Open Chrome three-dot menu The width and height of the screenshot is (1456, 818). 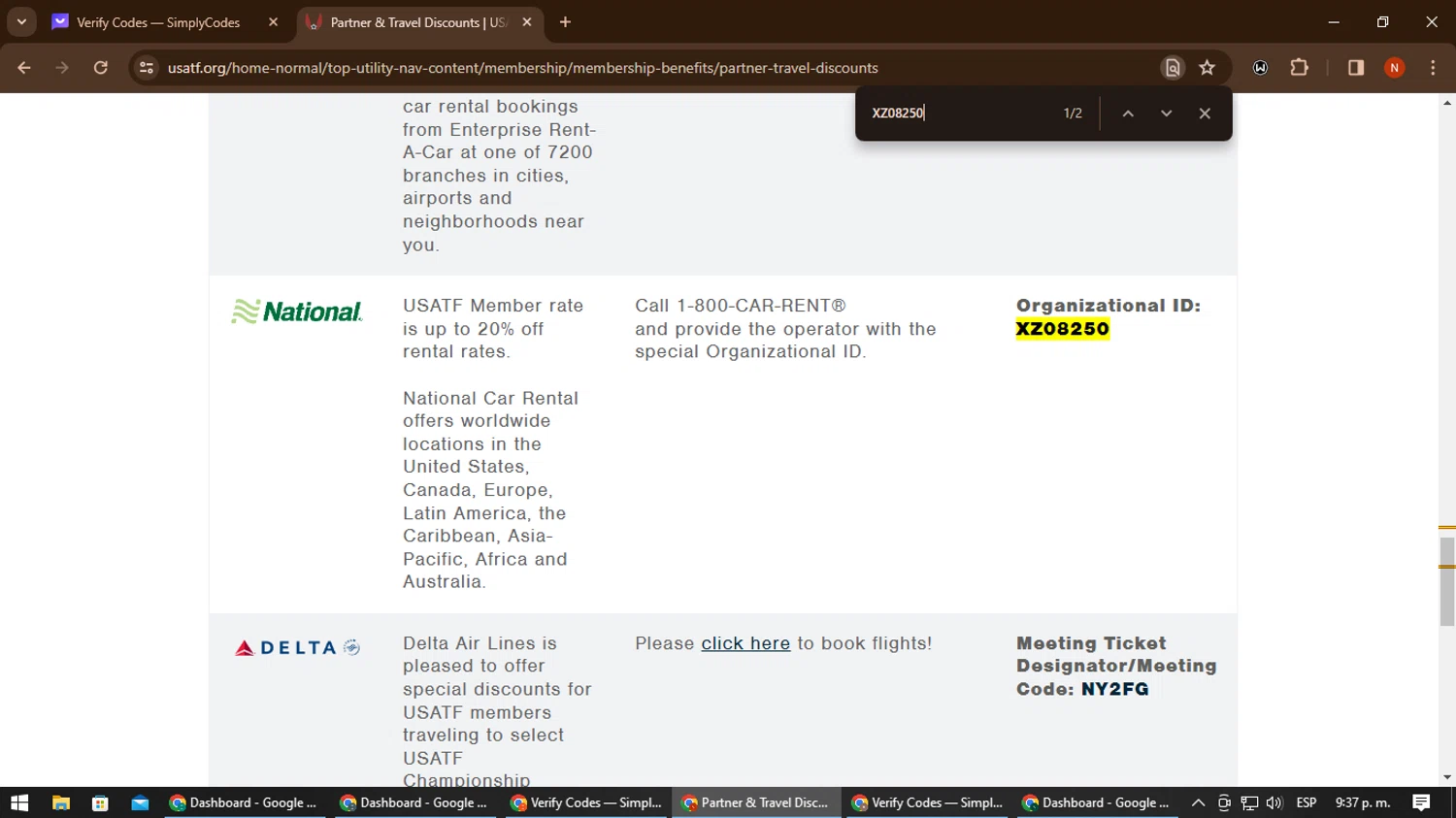coord(1434,68)
